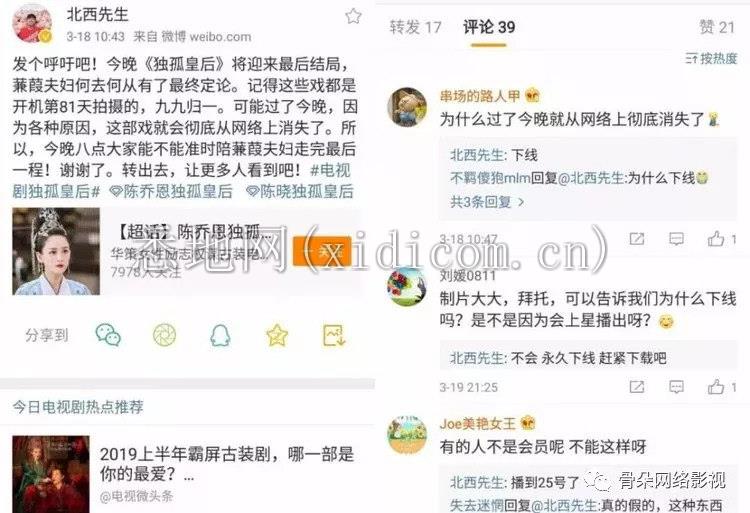Share the post to WeChat
The height and width of the screenshot is (513, 750).
click(108, 335)
